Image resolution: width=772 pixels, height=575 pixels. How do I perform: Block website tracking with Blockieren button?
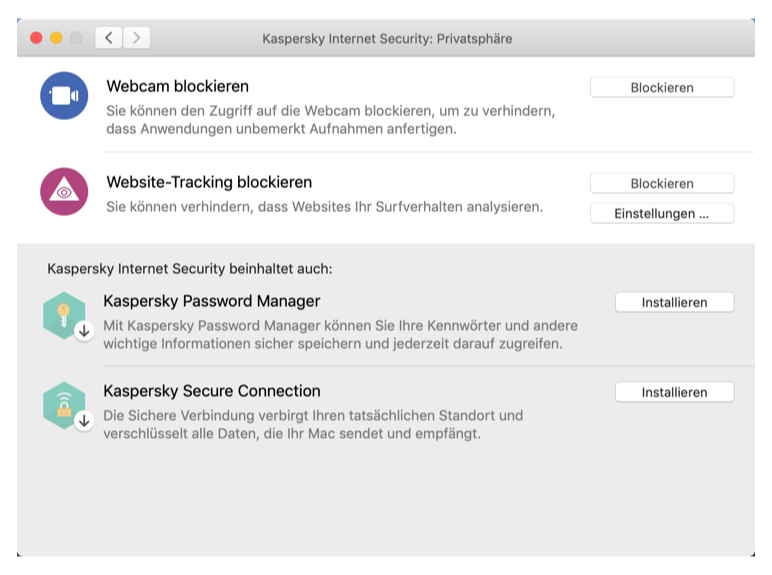pos(661,184)
